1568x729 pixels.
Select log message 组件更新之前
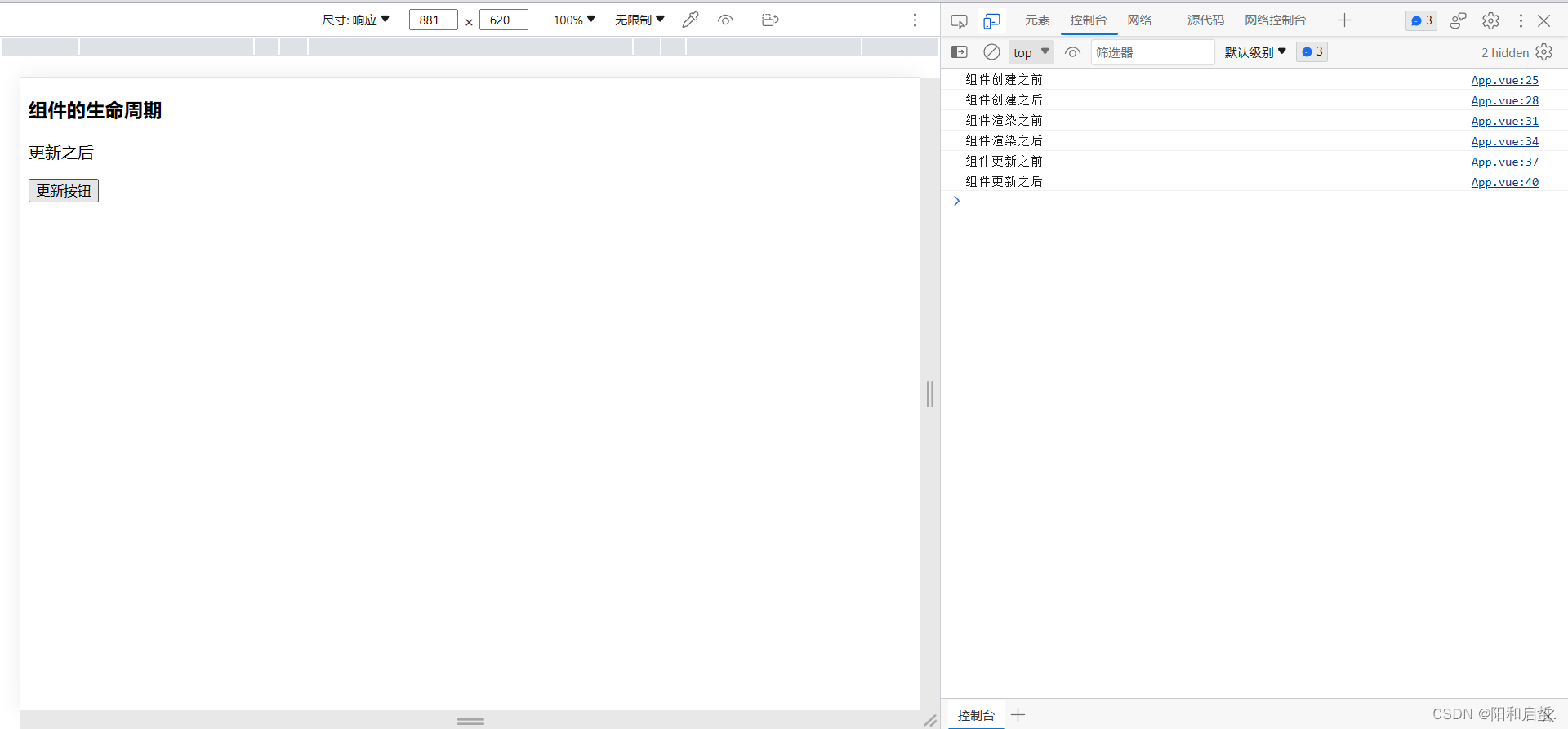(1004, 161)
